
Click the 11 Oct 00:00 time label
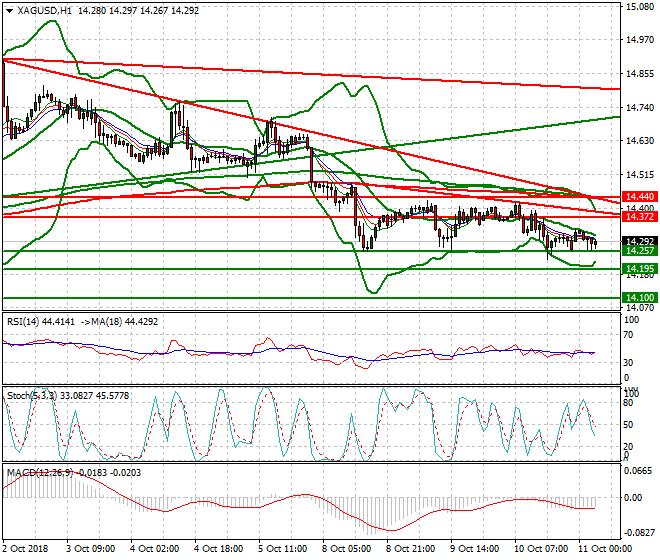pos(606,549)
